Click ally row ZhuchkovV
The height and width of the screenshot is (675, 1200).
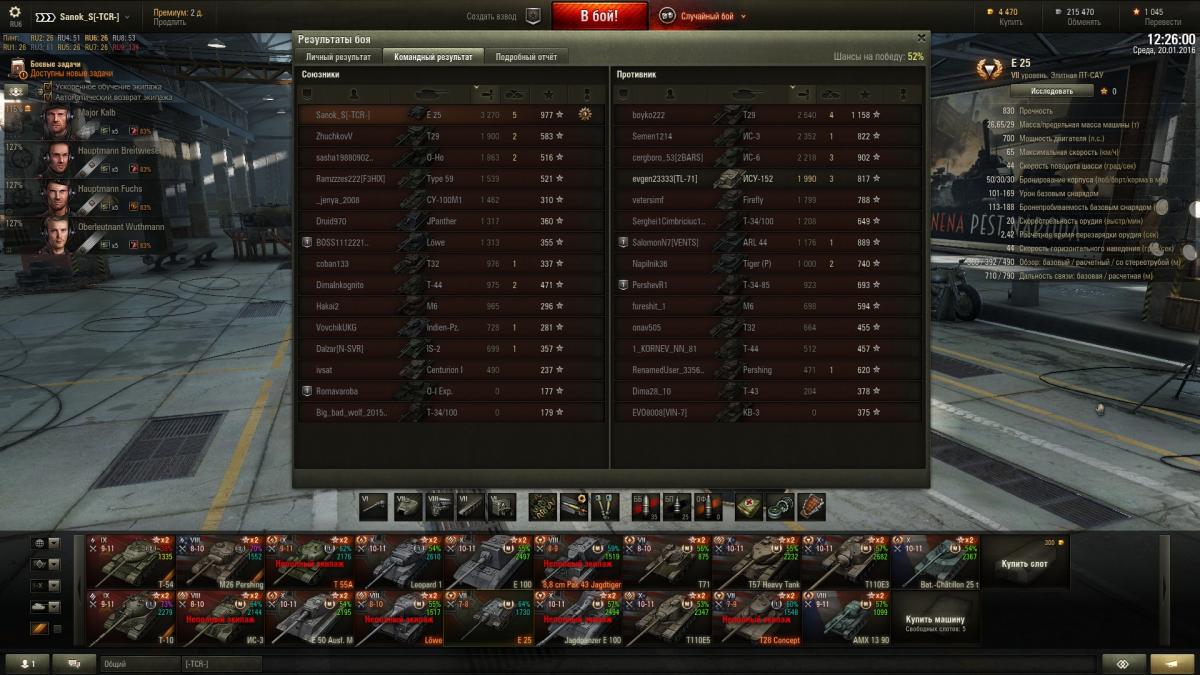point(451,135)
